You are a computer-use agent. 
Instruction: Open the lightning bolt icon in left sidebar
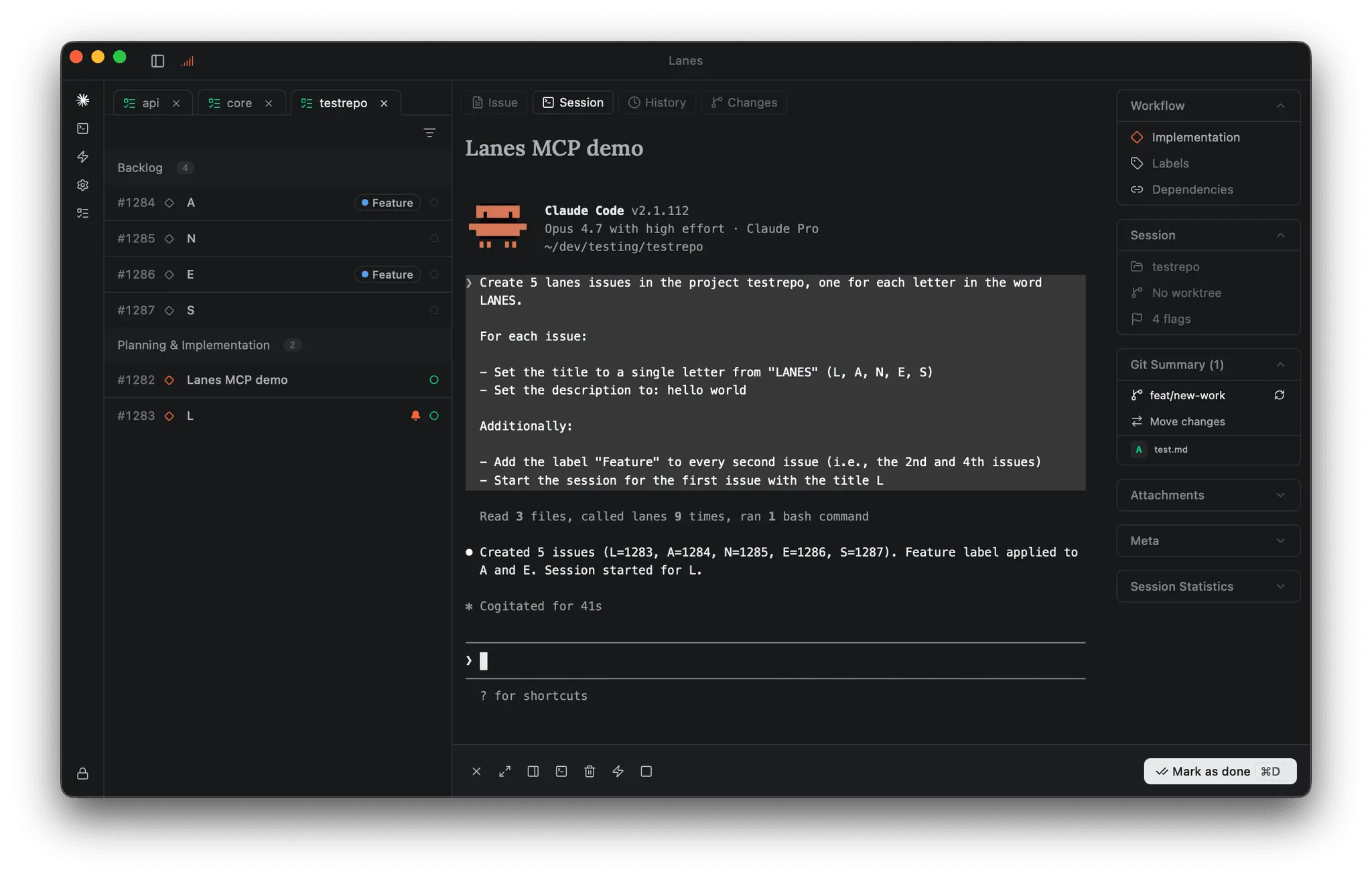(x=83, y=157)
